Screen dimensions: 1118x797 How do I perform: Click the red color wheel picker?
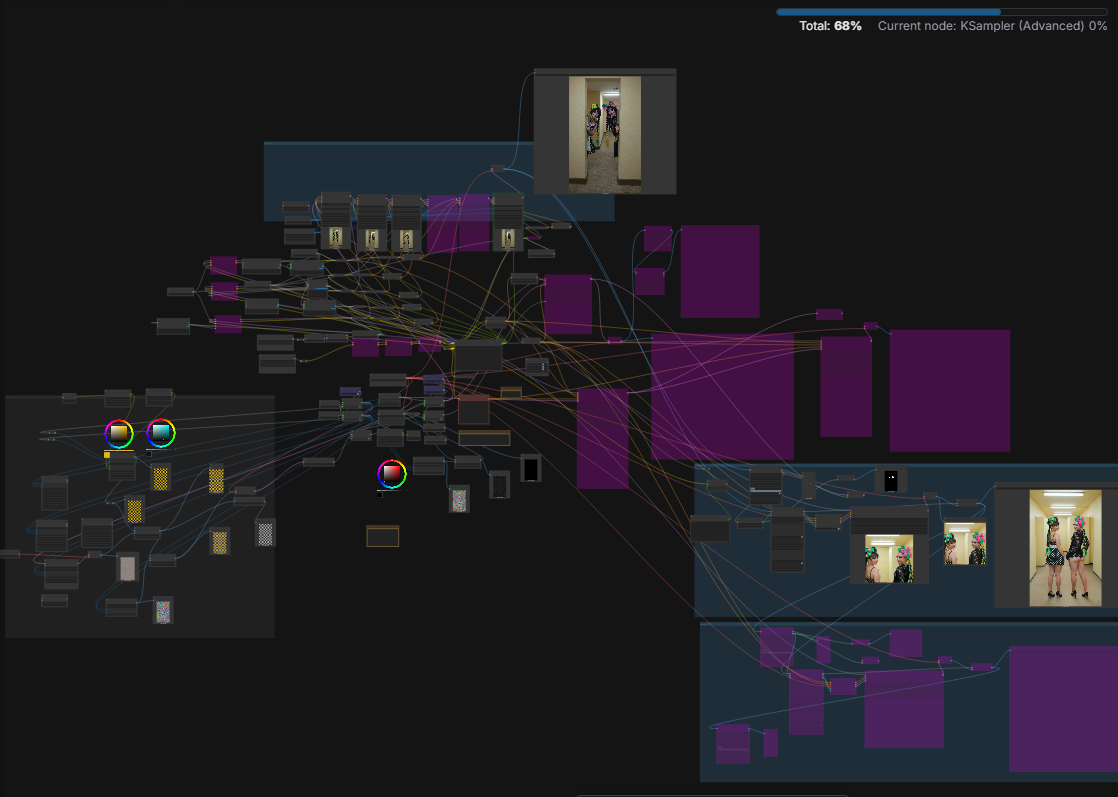(391, 474)
